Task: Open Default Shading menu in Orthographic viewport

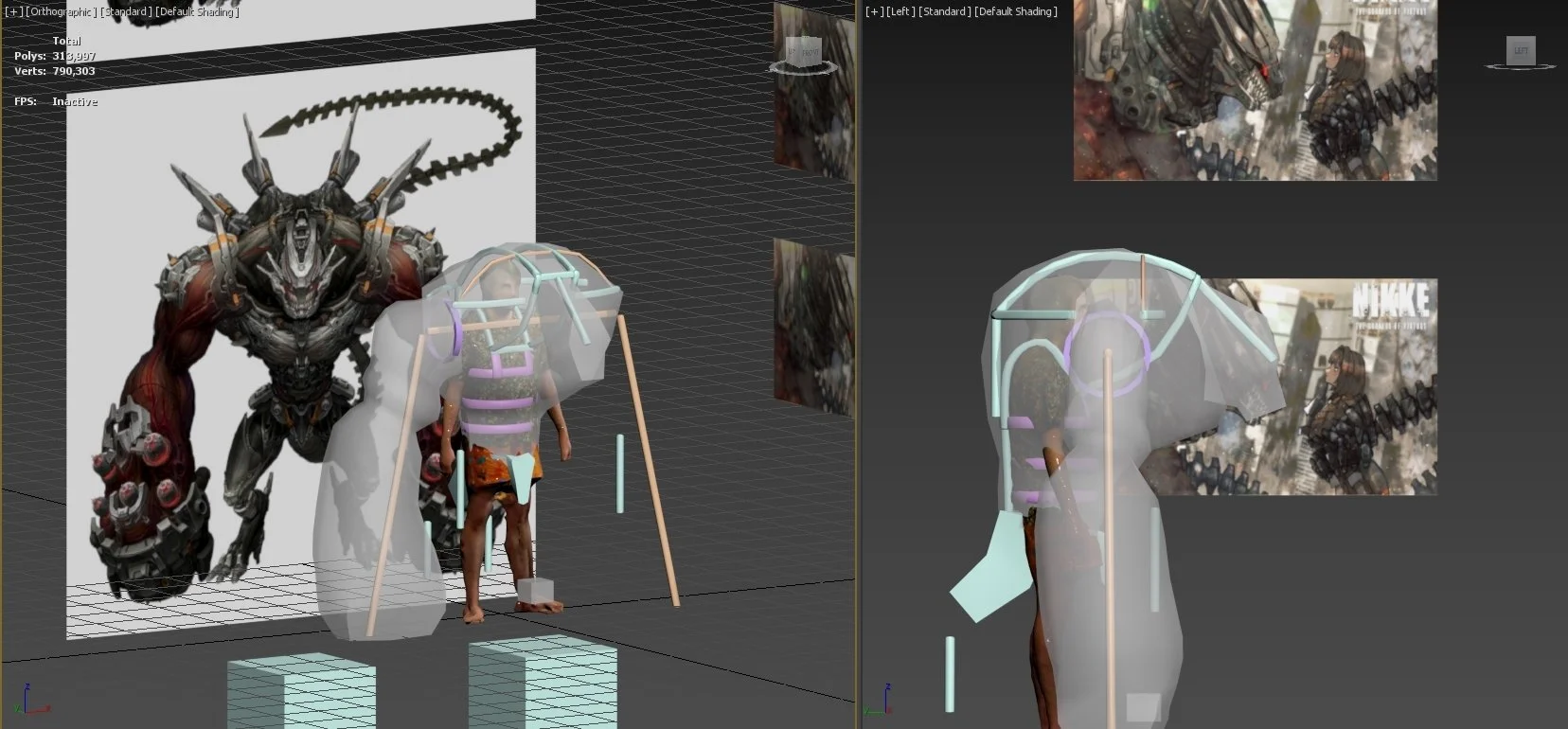Action: (197, 12)
